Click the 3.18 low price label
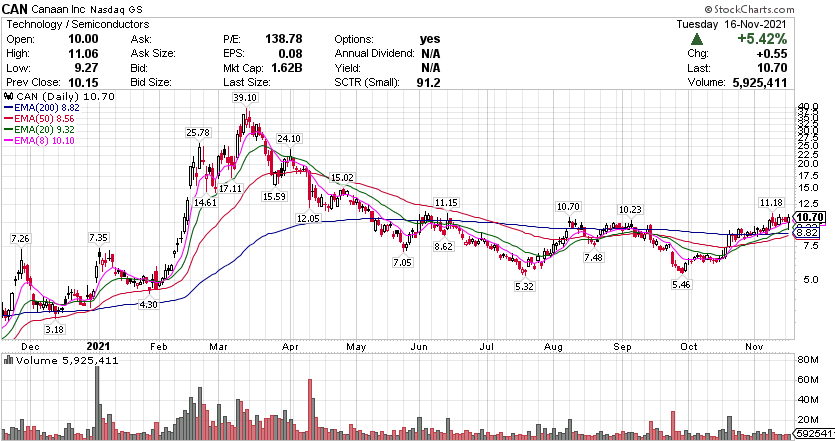Screen dimensions: 835x441 tap(54, 330)
